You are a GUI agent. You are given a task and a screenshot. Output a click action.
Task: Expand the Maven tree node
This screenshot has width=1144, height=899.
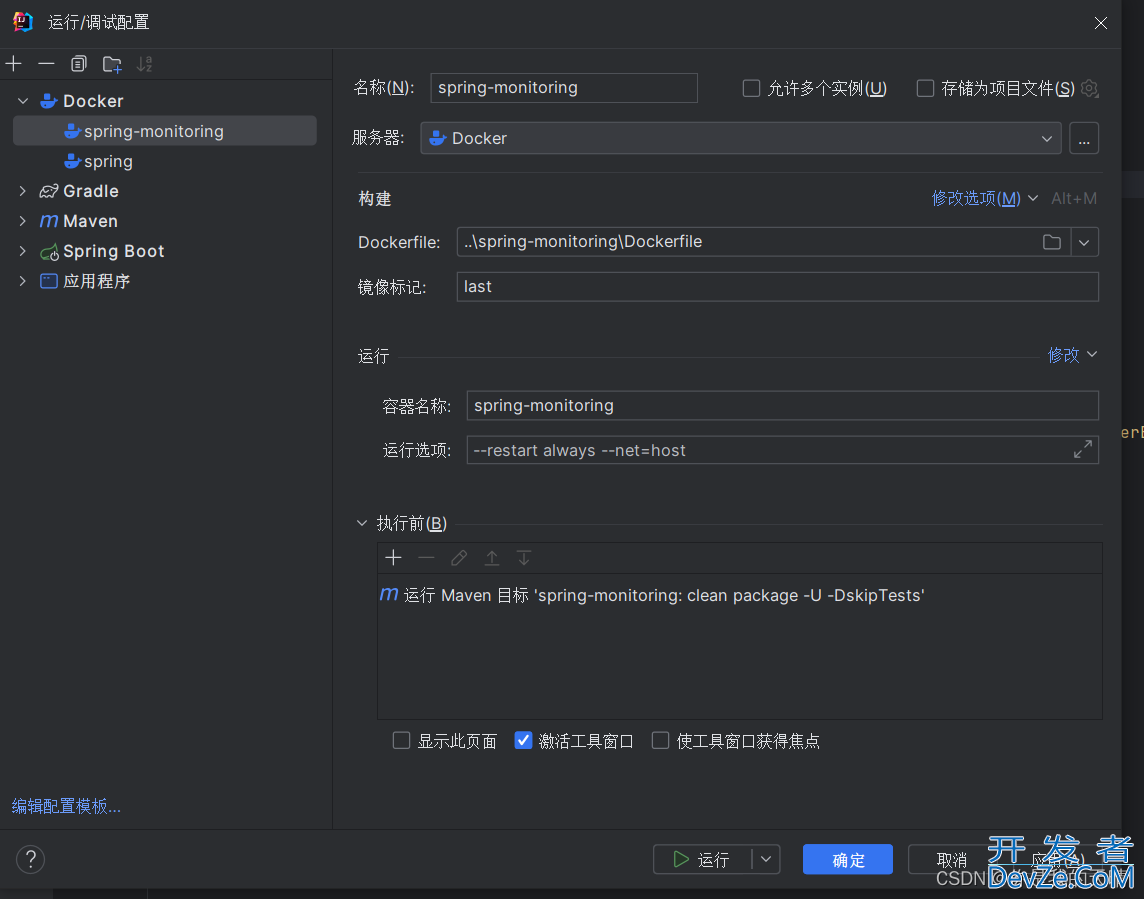(x=23, y=221)
